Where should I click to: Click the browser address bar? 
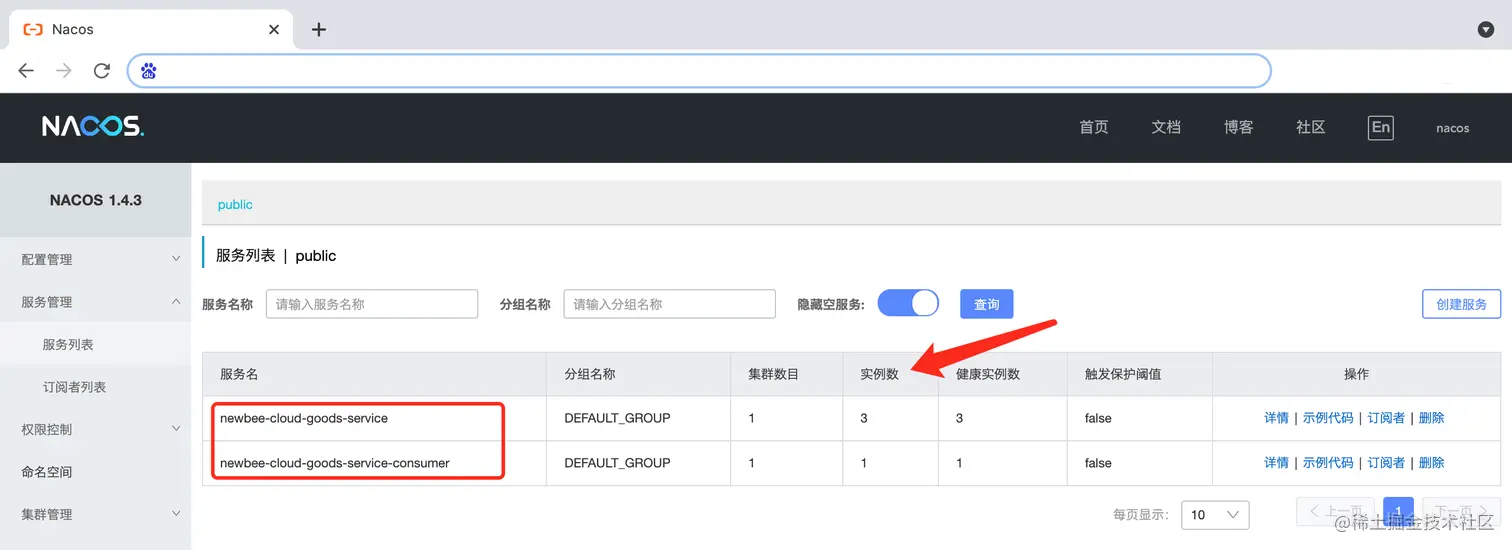pos(699,71)
